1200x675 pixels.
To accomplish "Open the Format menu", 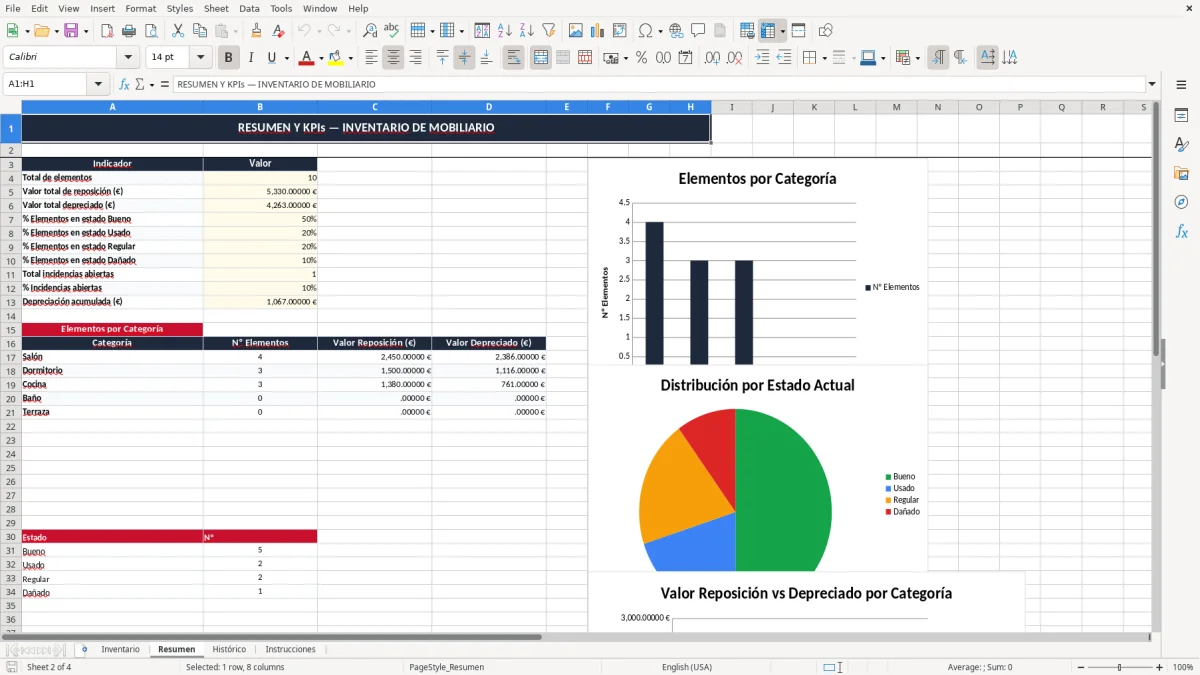I will [x=140, y=8].
